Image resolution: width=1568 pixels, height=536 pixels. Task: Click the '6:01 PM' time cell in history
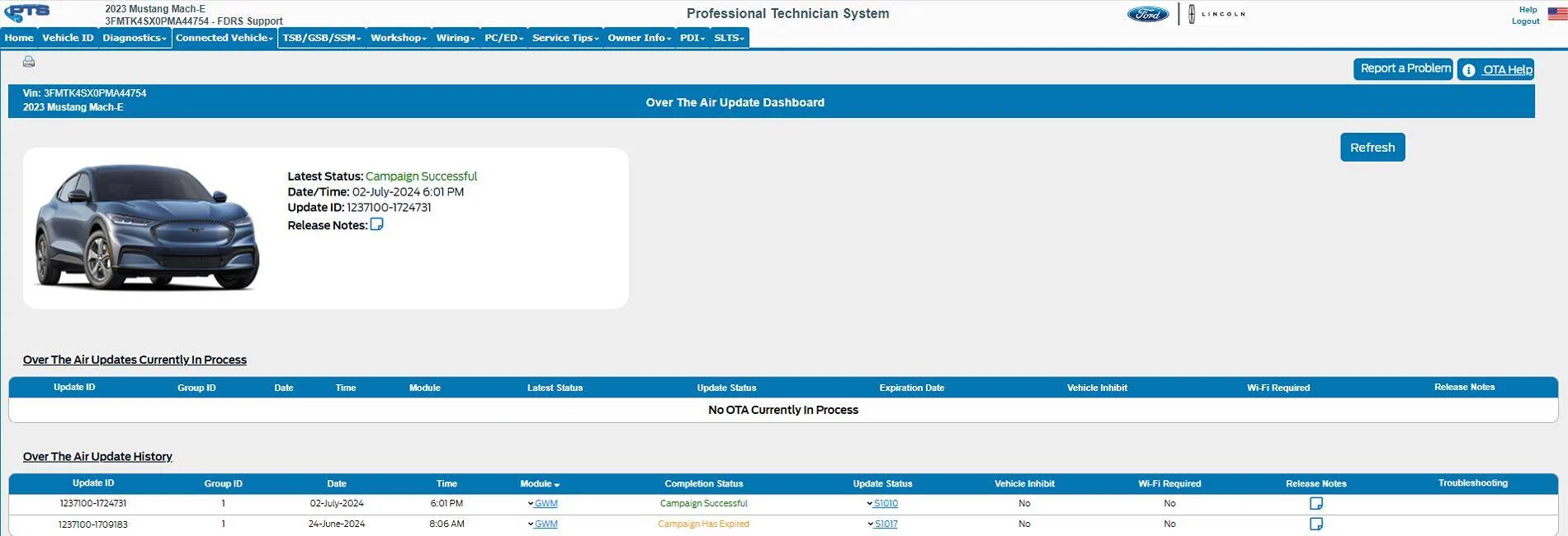(x=446, y=503)
